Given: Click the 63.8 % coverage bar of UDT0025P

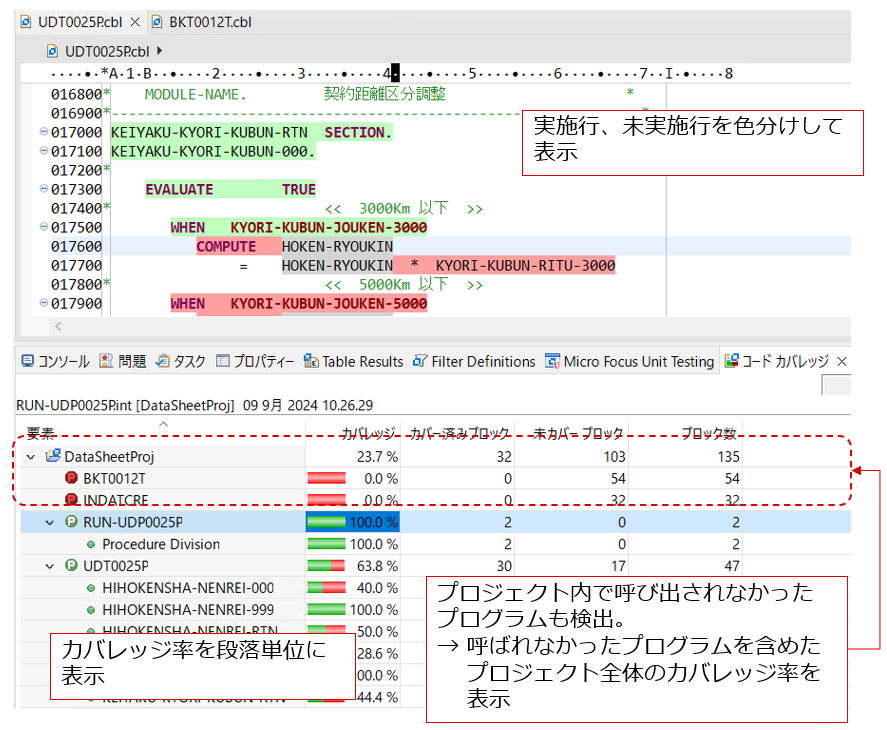Looking at the screenshot, I should (x=326, y=565).
